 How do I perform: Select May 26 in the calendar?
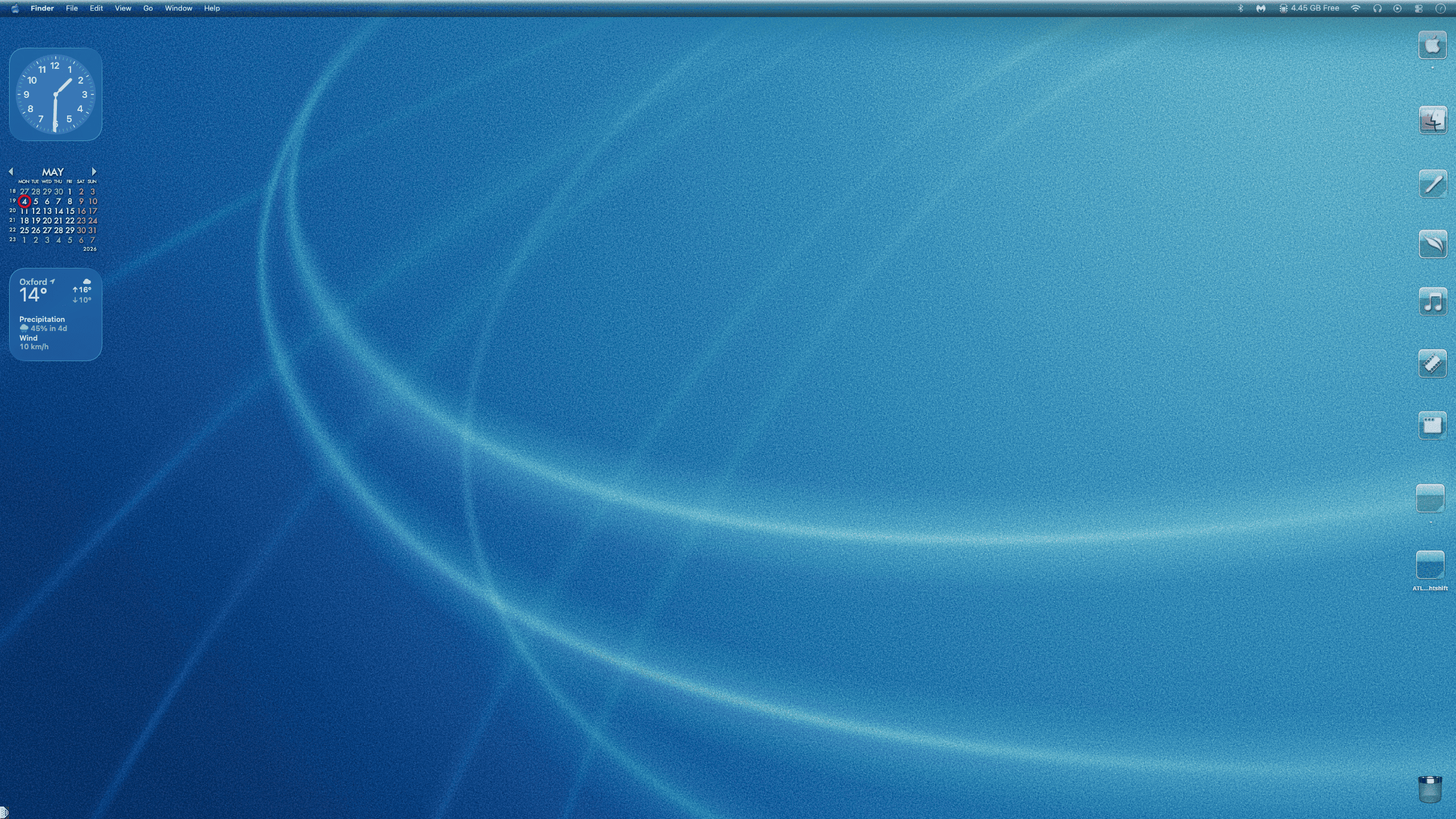point(36,230)
